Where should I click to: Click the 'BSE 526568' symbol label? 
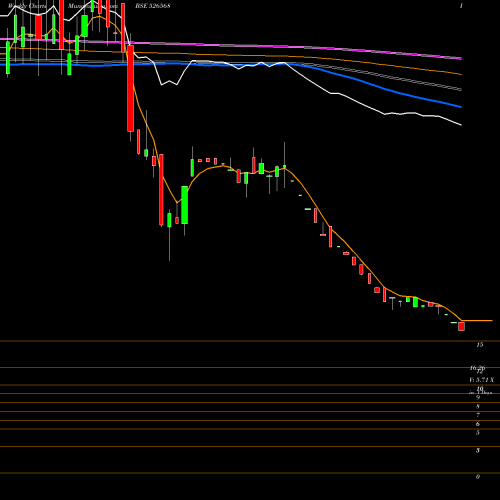[x=153, y=6]
